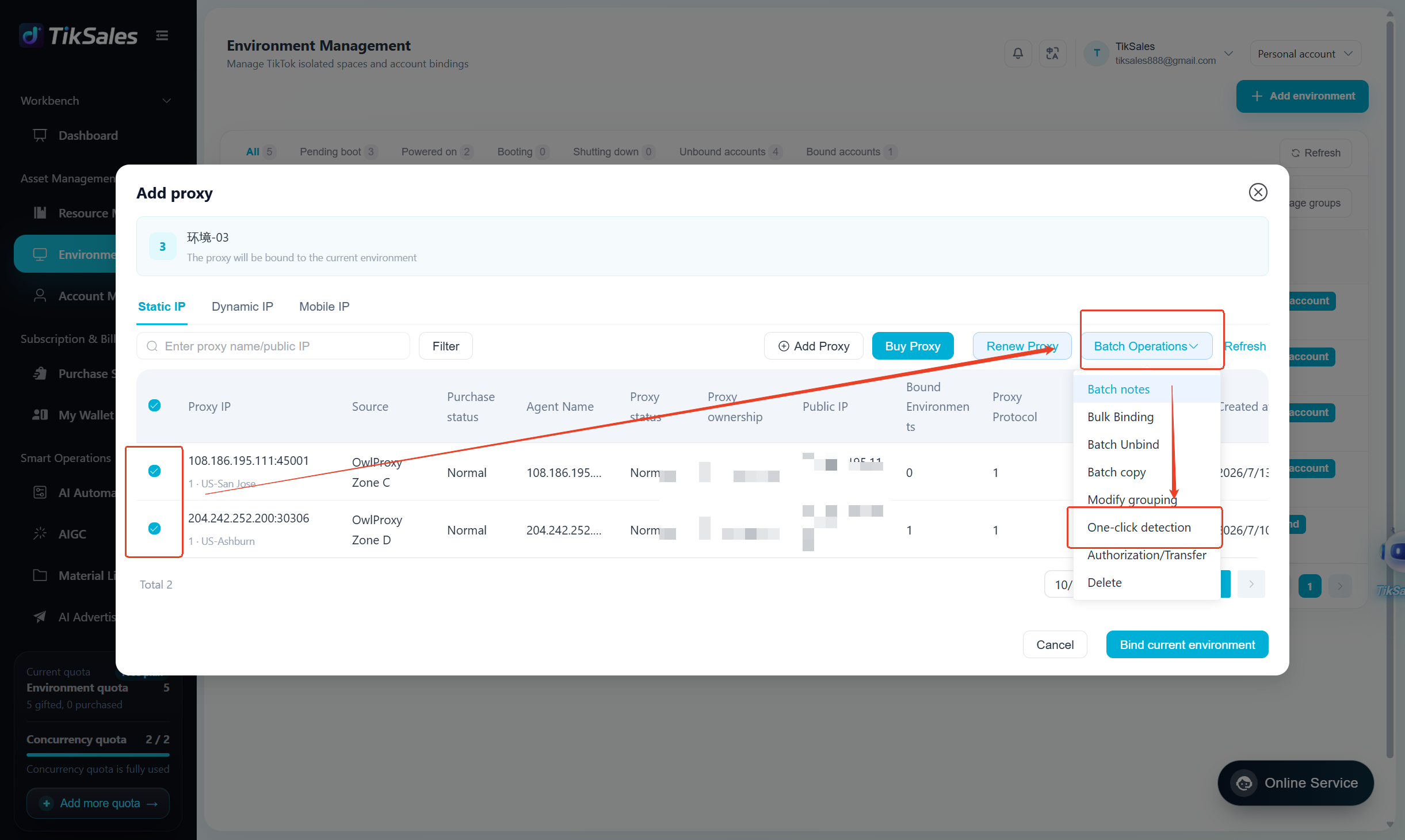Toggle the select-all checkbox in table header
Screen dimensions: 1405x840
(154, 406)
